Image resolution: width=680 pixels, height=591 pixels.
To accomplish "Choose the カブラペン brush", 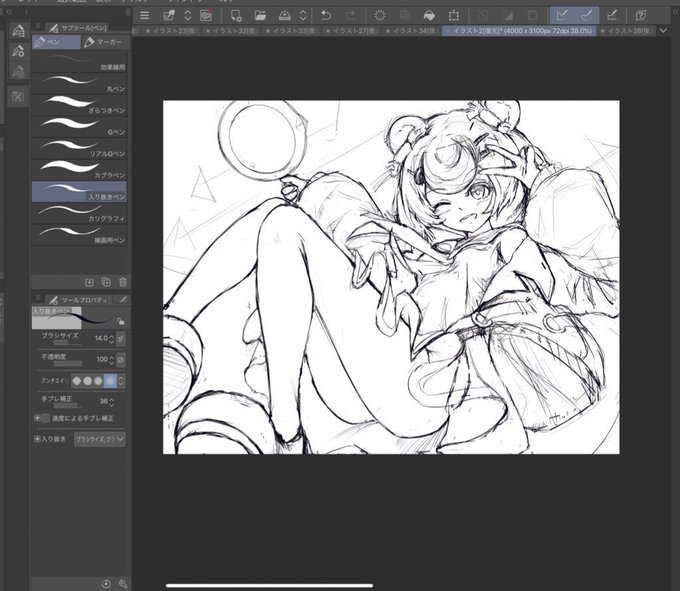I will click(x=79, y=170).
